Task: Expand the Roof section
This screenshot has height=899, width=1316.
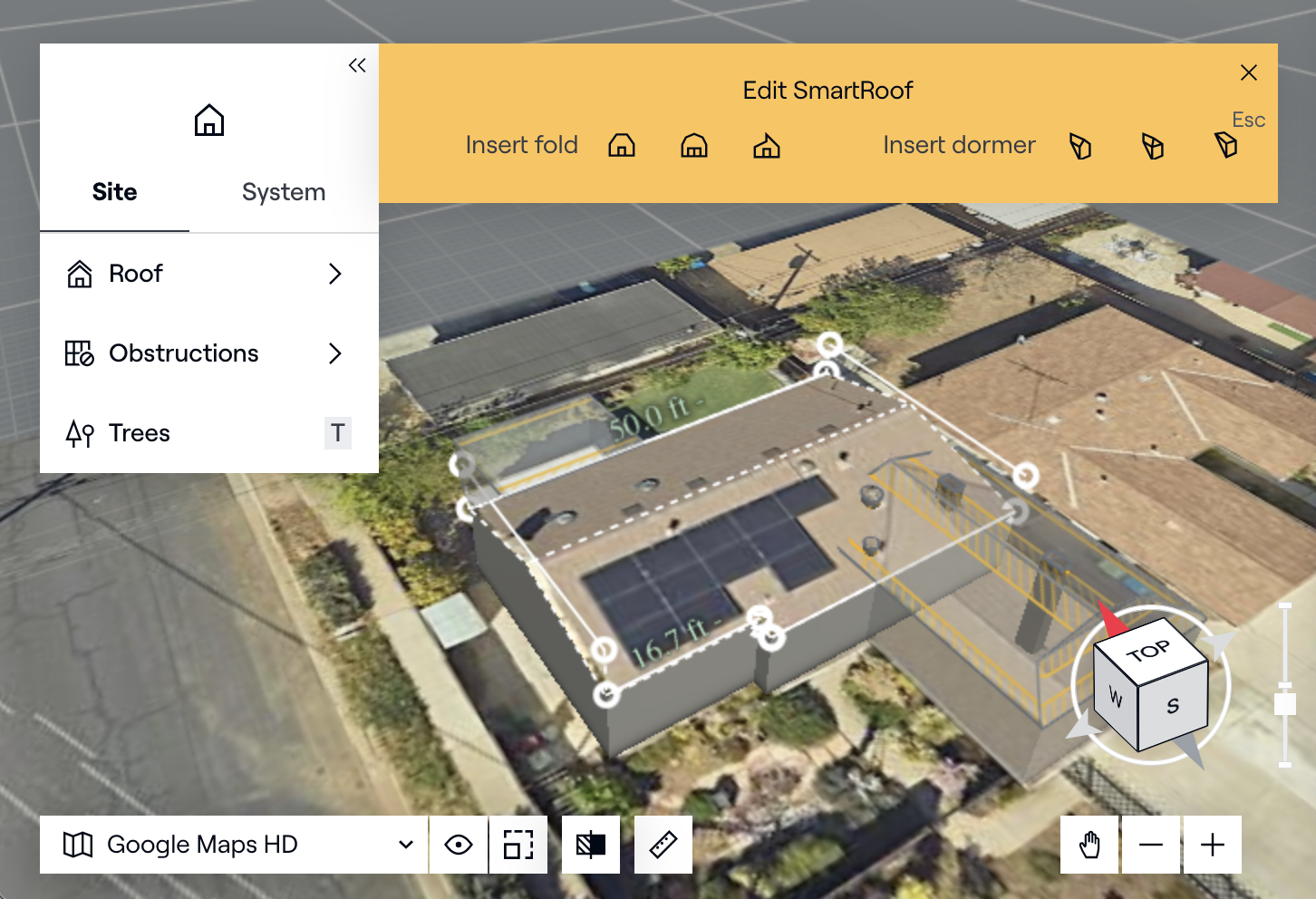Action: point(208,274)
